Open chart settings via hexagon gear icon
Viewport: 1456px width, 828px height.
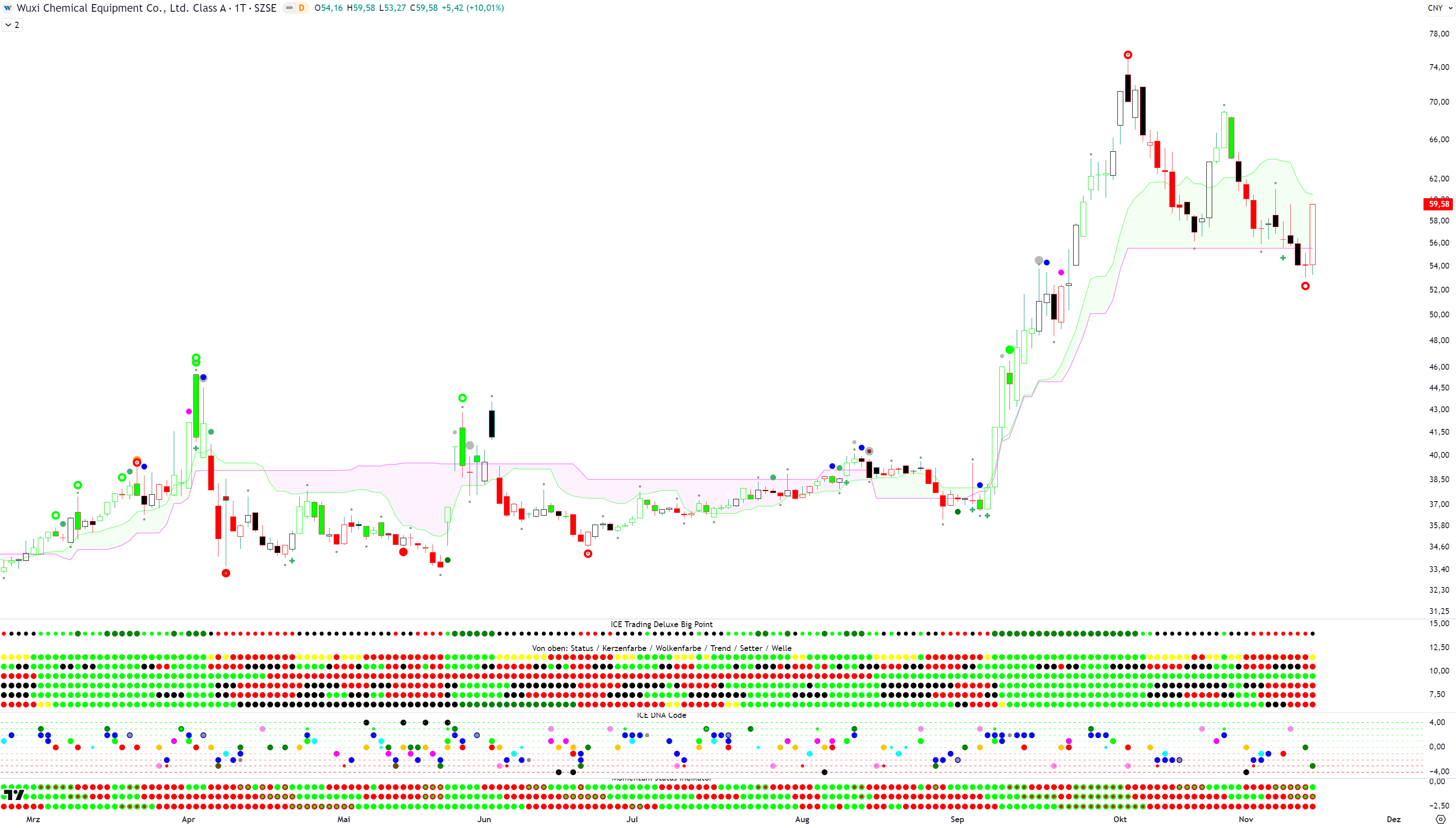pos(1440,819)
